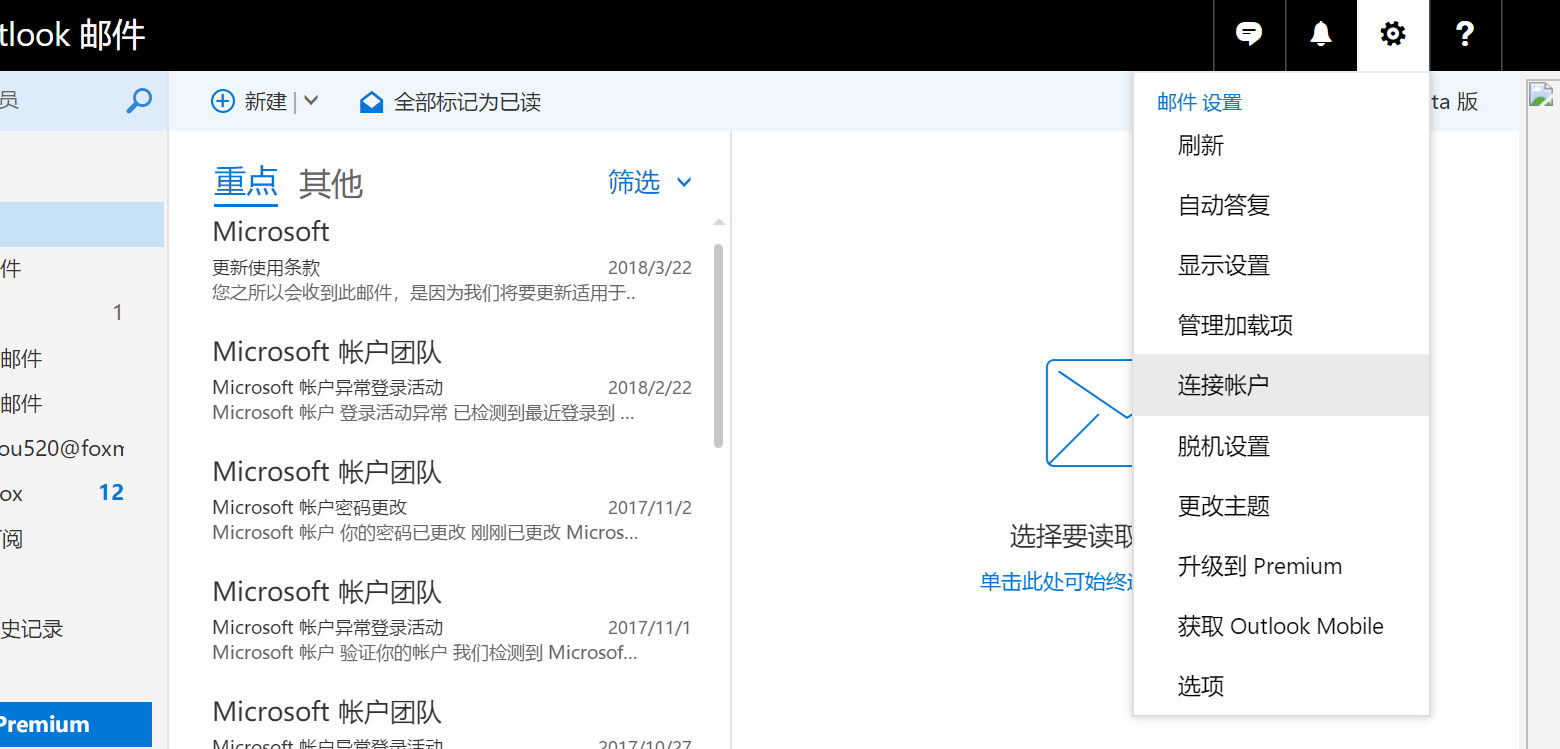Select 更改主题 menu entry
The image size is (1560, 749).
(1281, 506)
